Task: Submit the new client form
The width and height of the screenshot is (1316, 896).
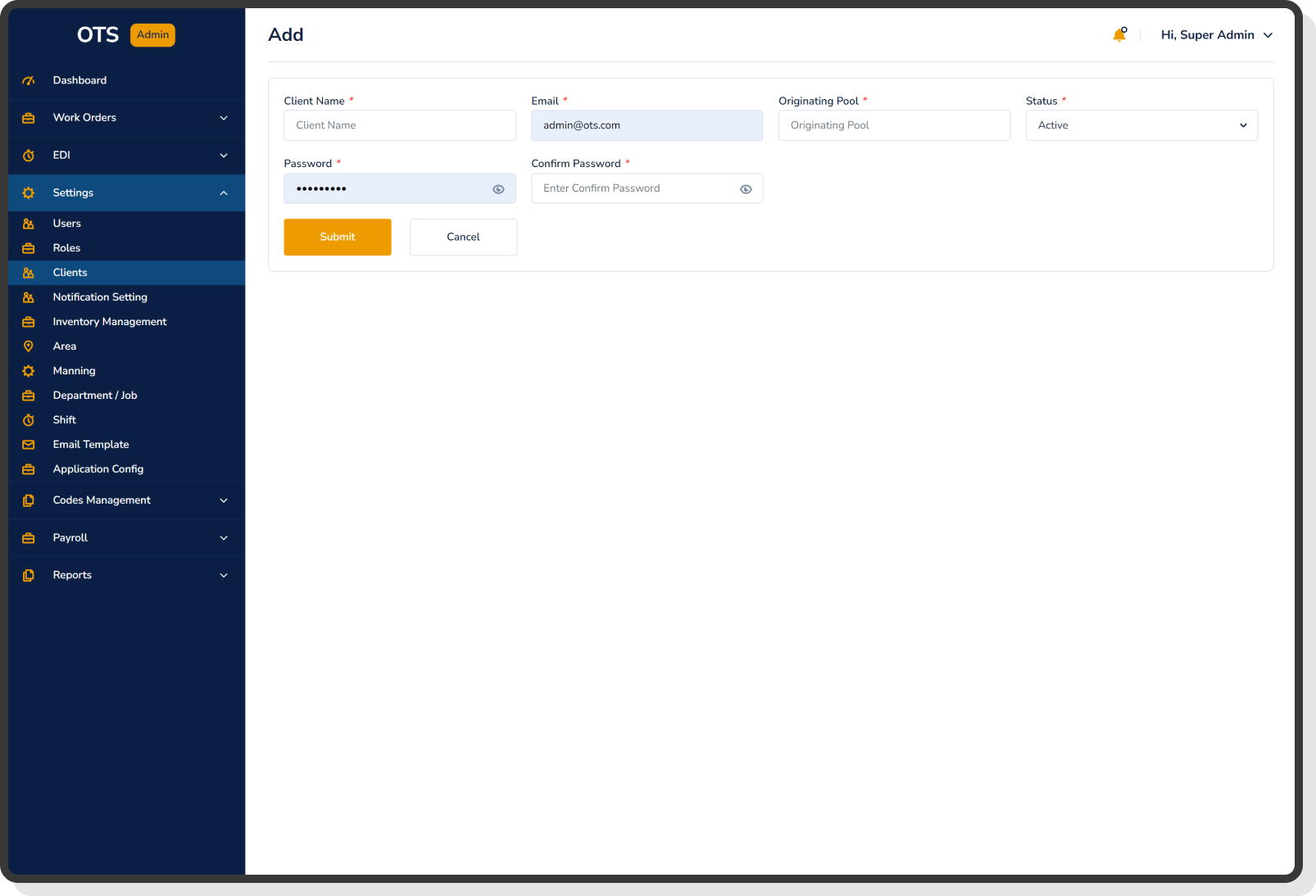Action: 337,237
